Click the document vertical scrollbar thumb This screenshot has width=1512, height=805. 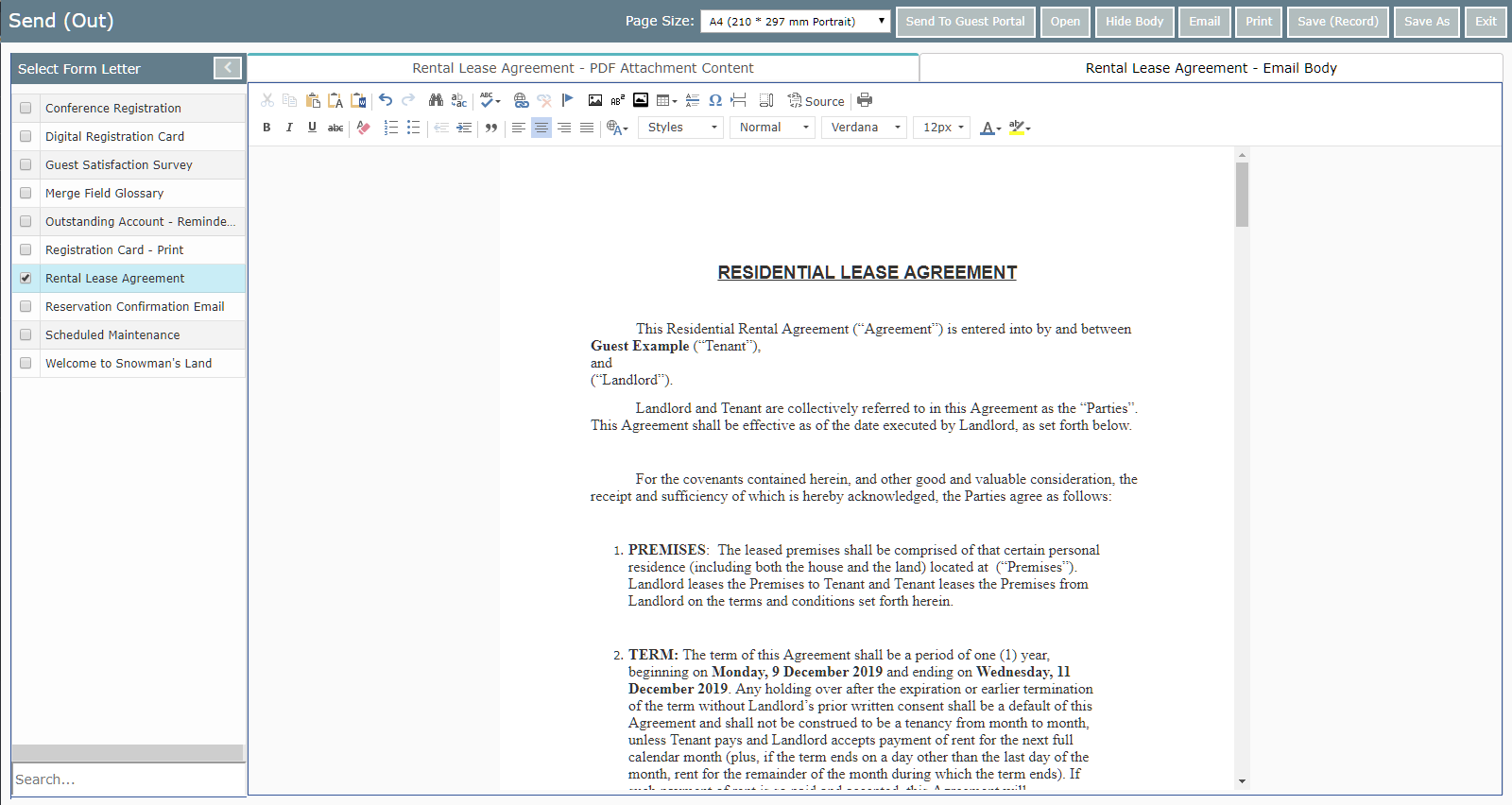coord(1242,195)
